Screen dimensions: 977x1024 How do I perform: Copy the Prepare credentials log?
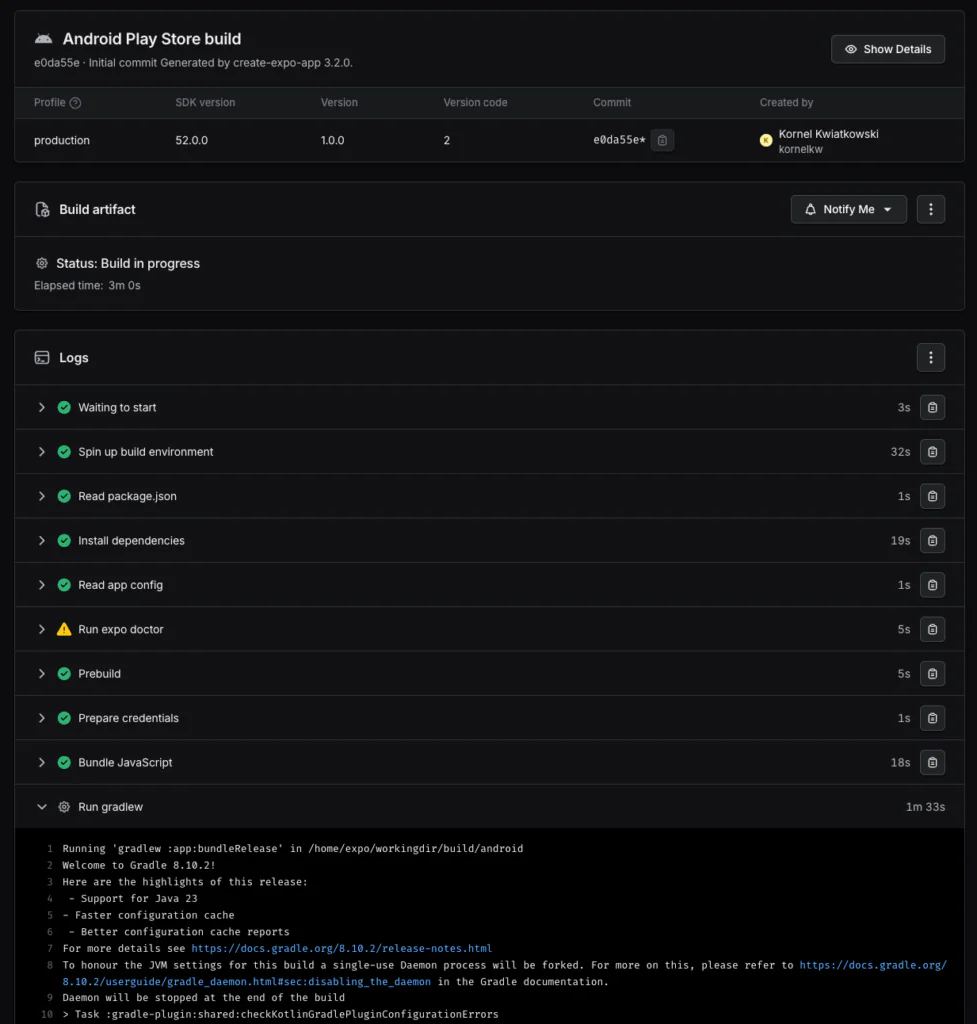coord(932,718)
